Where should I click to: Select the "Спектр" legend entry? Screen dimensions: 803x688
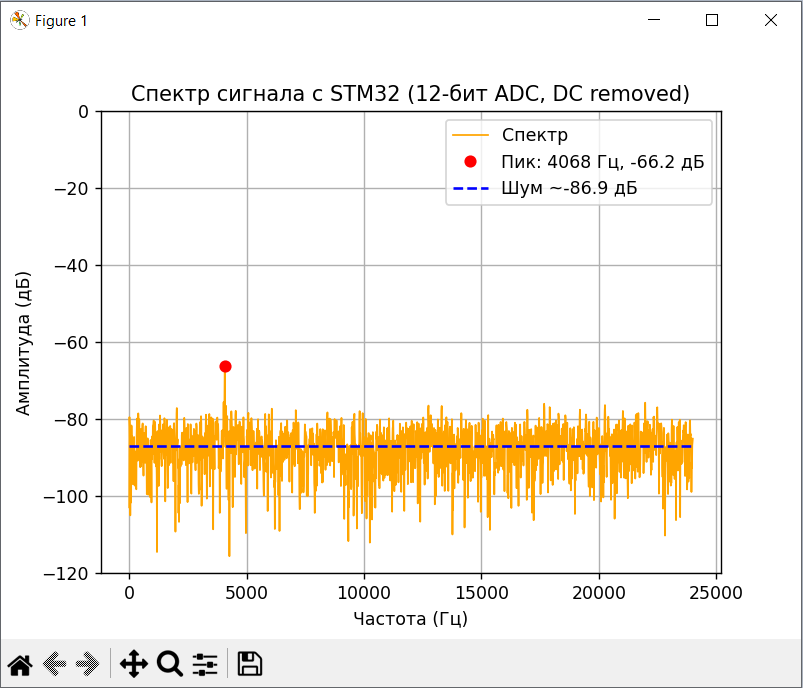coord(534,135)
